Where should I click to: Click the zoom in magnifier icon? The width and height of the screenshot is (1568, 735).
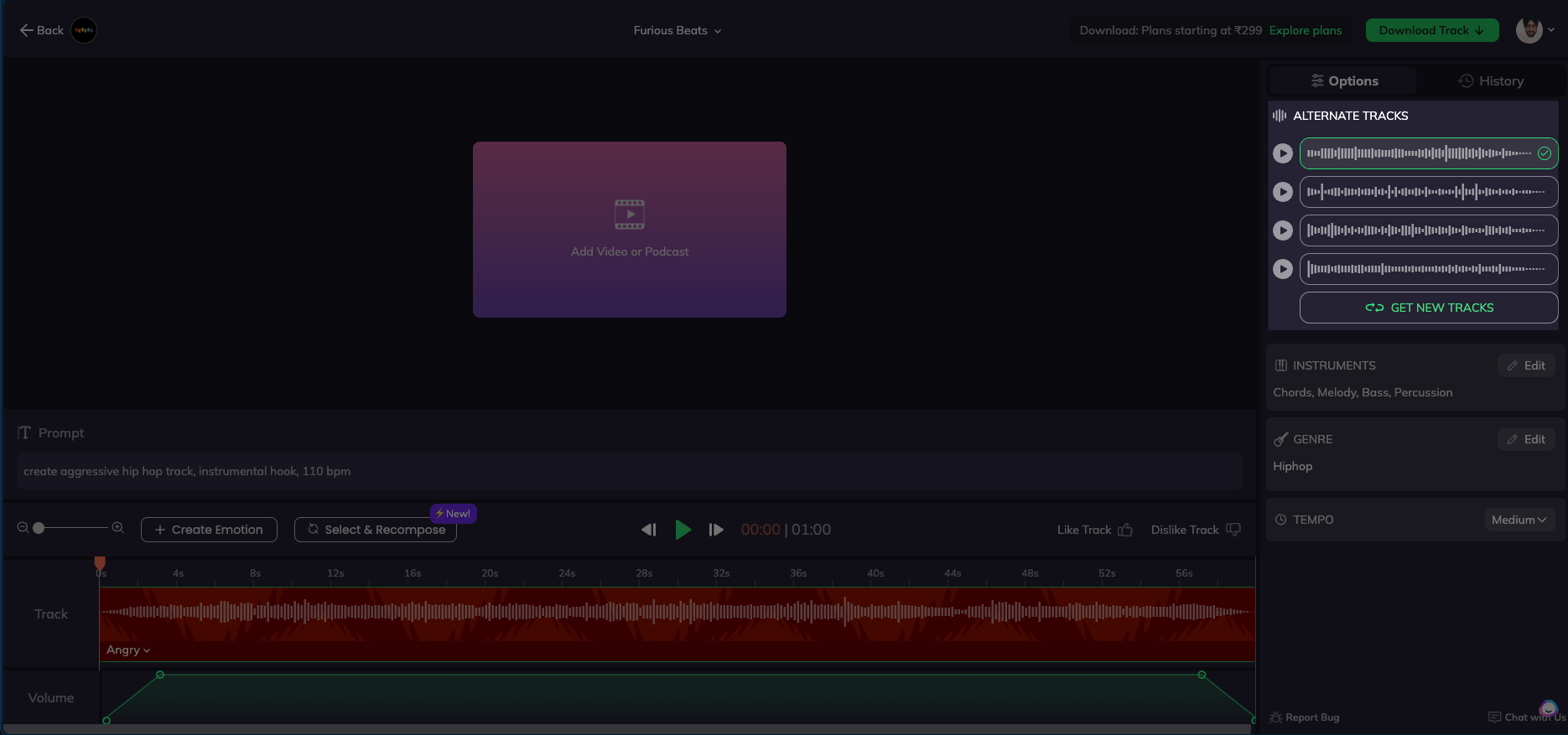coord(118,528)
